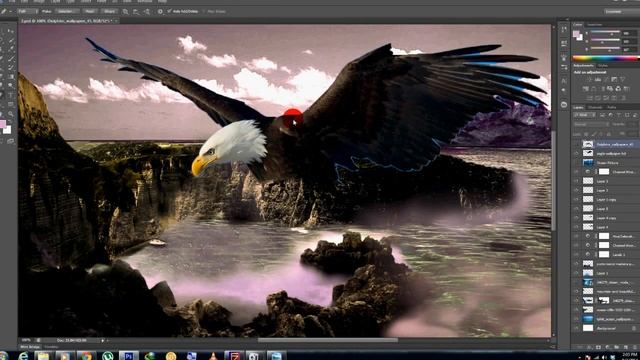Screen dimensions: 640x360
Task: Hide the Background layer
Action: (576, 328)
